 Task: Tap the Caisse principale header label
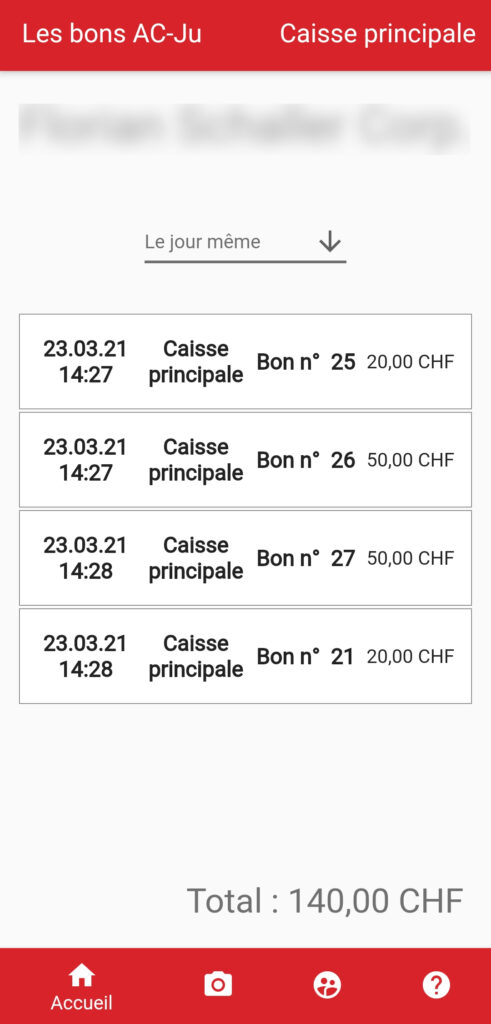[x=378, y=34]
